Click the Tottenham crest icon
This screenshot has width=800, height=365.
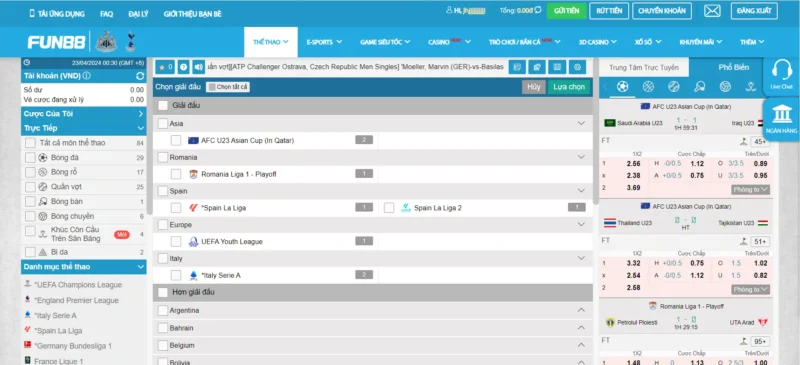(130, 41)
